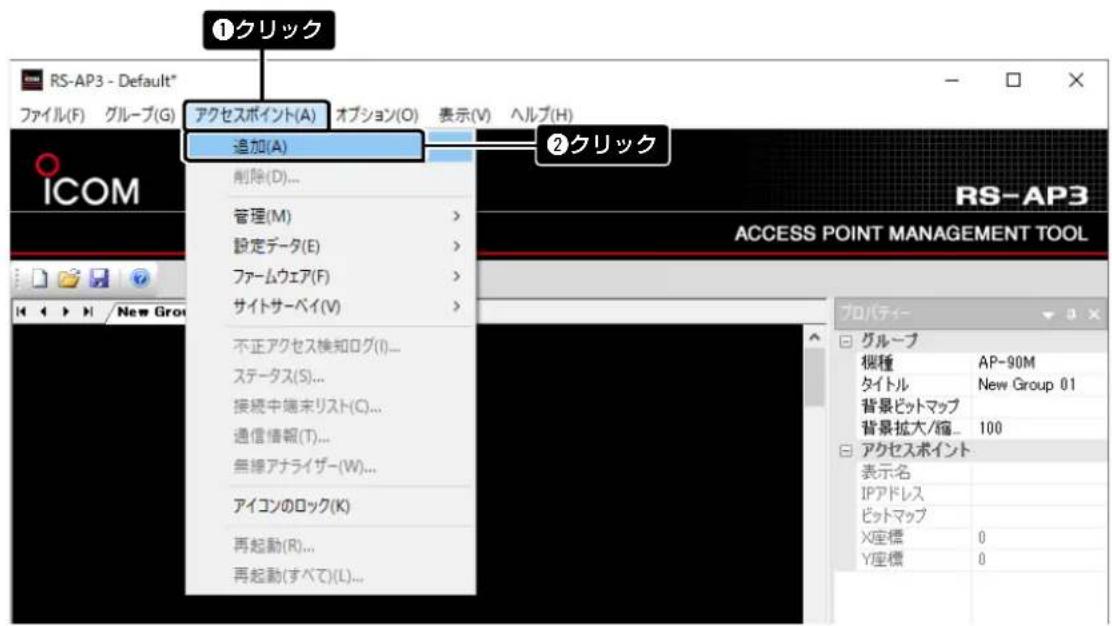The image size is (1112, 626).
Task: Select 追加(A) menu entry
Action: tap(305, 146)
